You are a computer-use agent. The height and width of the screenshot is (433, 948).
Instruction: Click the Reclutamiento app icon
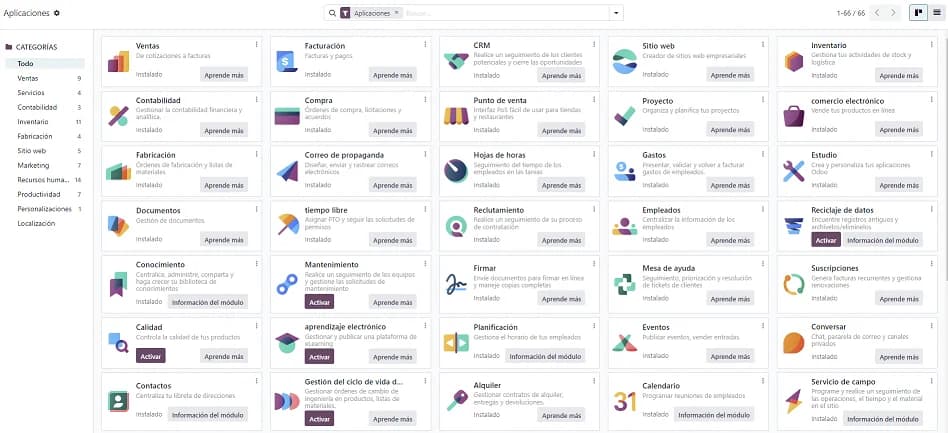(x=456, y=226)
